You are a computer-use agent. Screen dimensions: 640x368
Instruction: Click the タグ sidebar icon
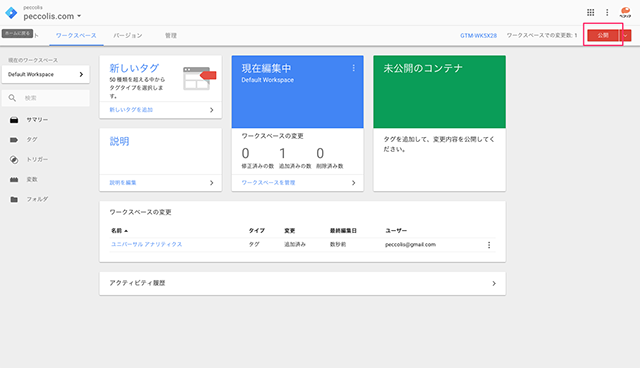click(14, 140)
